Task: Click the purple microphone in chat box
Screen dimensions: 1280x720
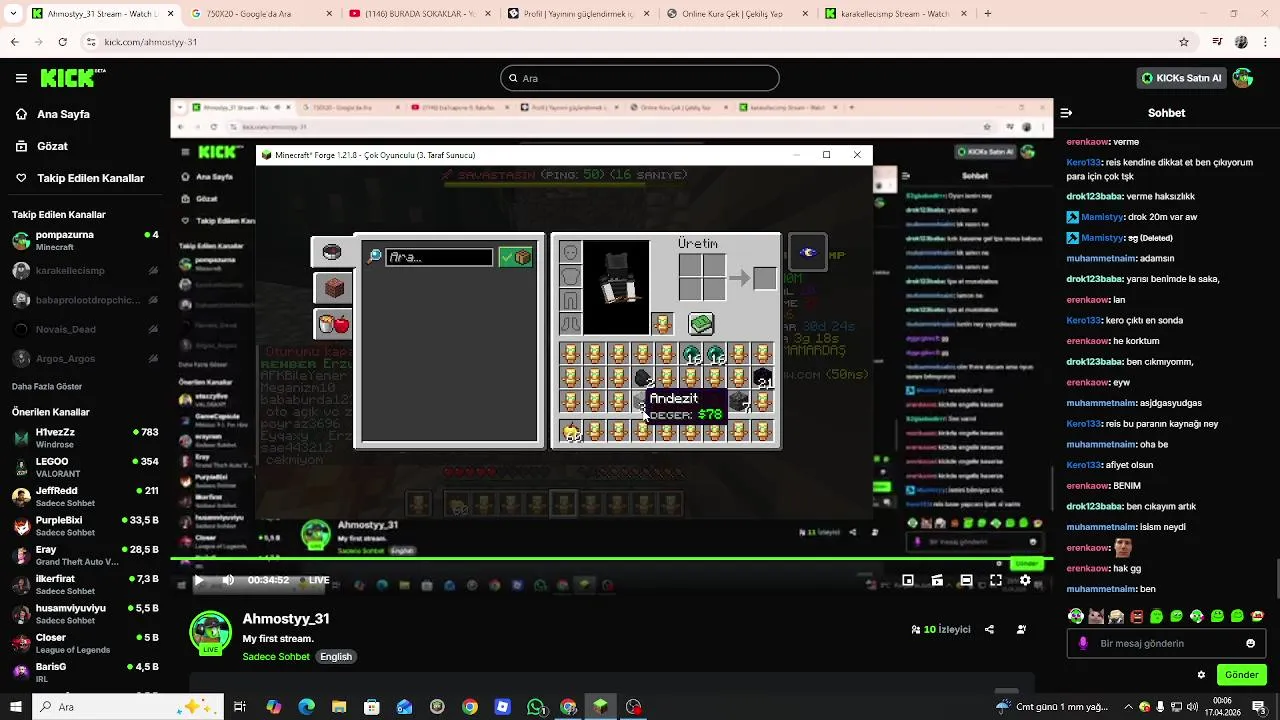Action: [x=1083, y=644]
